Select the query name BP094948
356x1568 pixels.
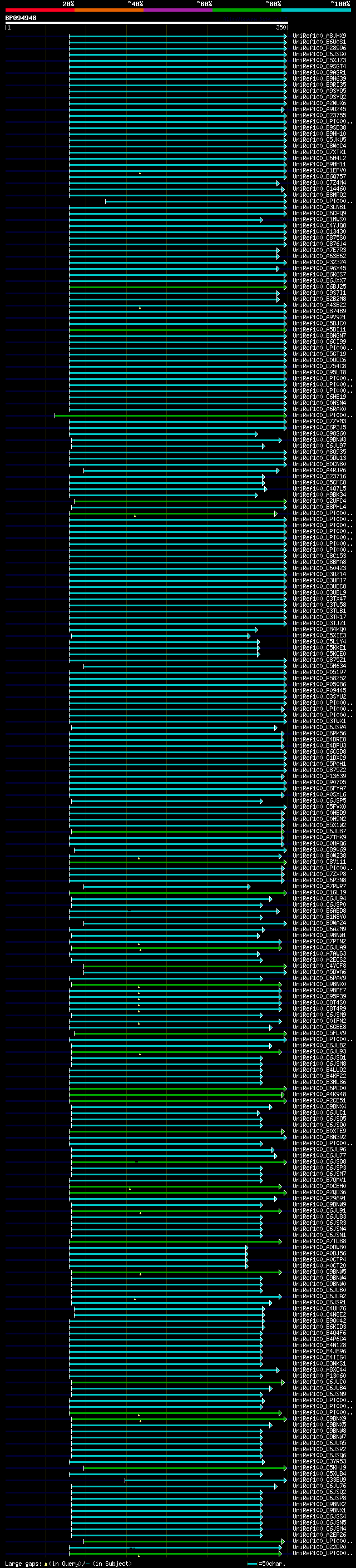tap(21, 18)
